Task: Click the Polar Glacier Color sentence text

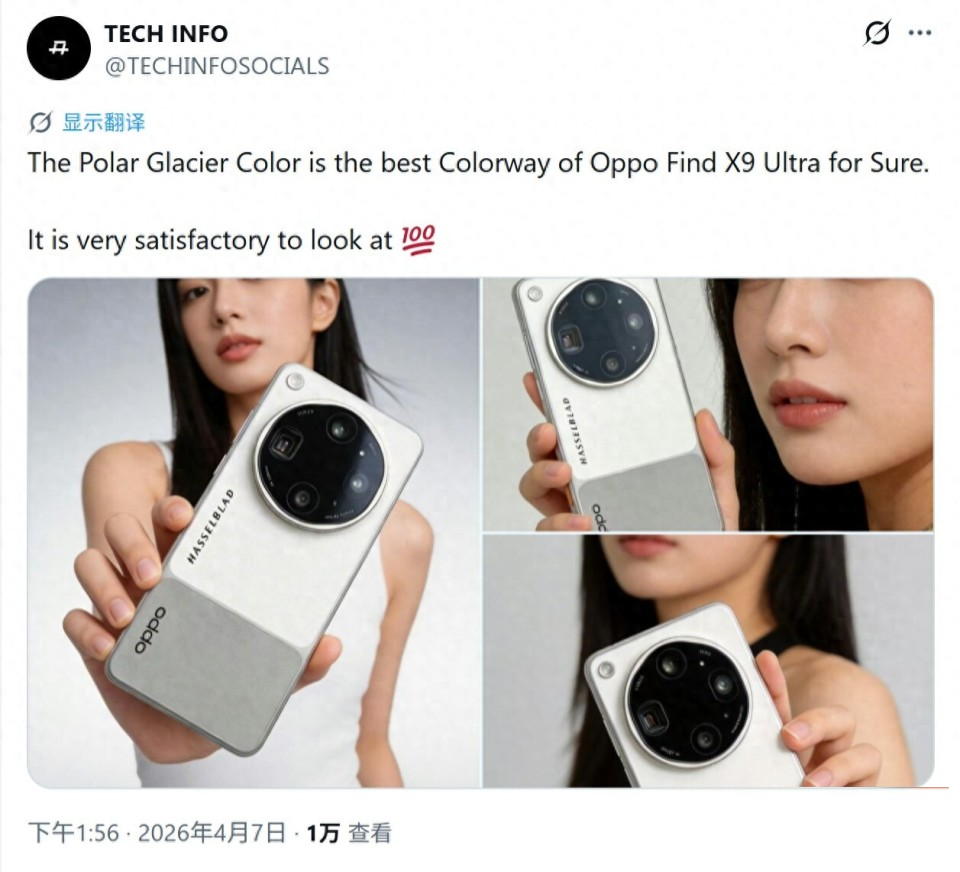Action: pyautogui.click(x=478, y=163)
